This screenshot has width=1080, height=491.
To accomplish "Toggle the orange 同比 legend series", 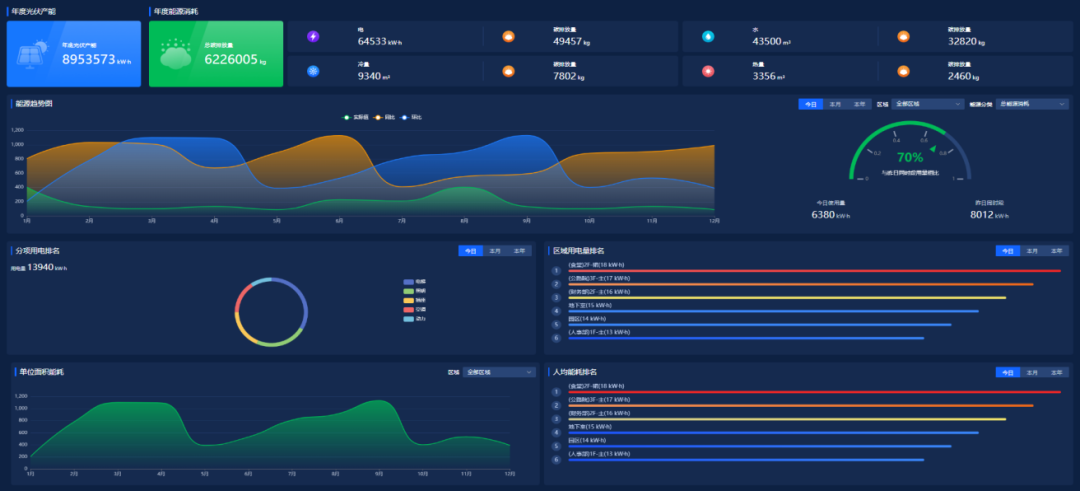I will coord(383,117).
